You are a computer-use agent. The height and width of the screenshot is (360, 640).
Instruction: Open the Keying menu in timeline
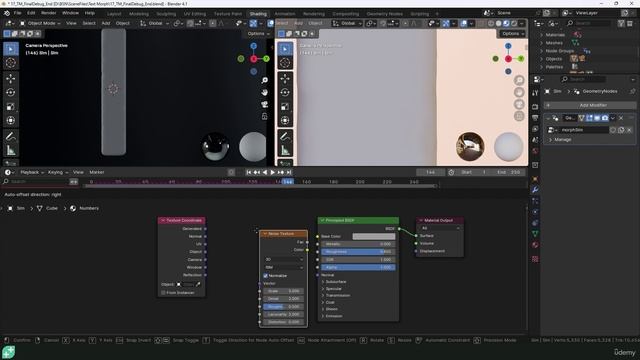point(58,172)
